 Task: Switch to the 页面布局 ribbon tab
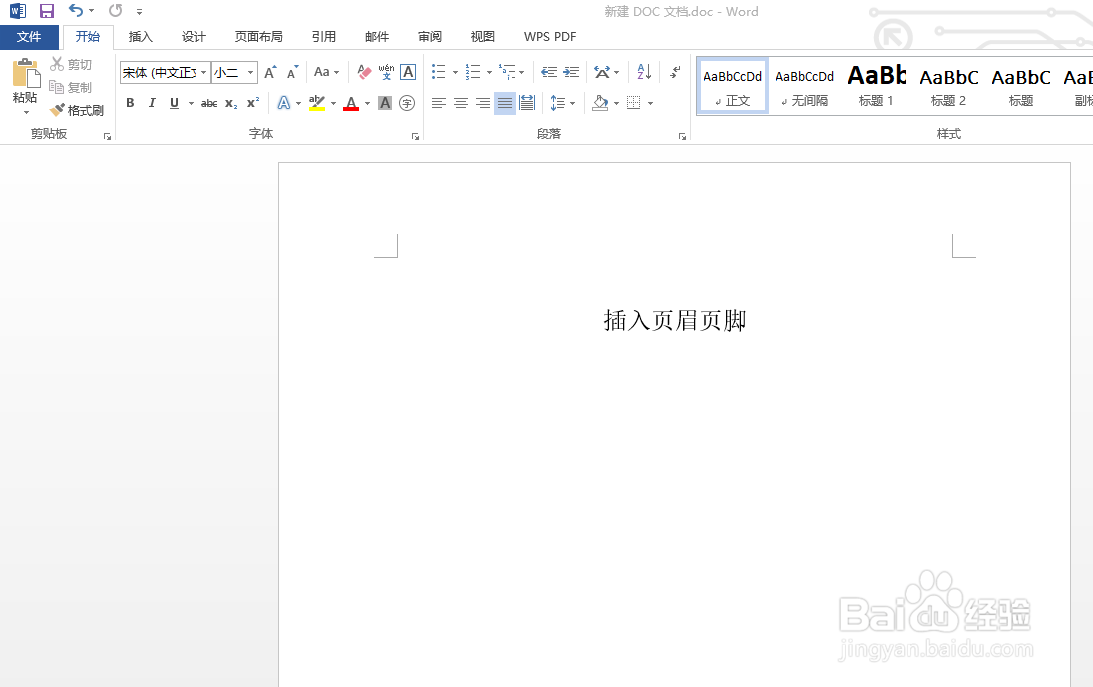pos(259,37)
